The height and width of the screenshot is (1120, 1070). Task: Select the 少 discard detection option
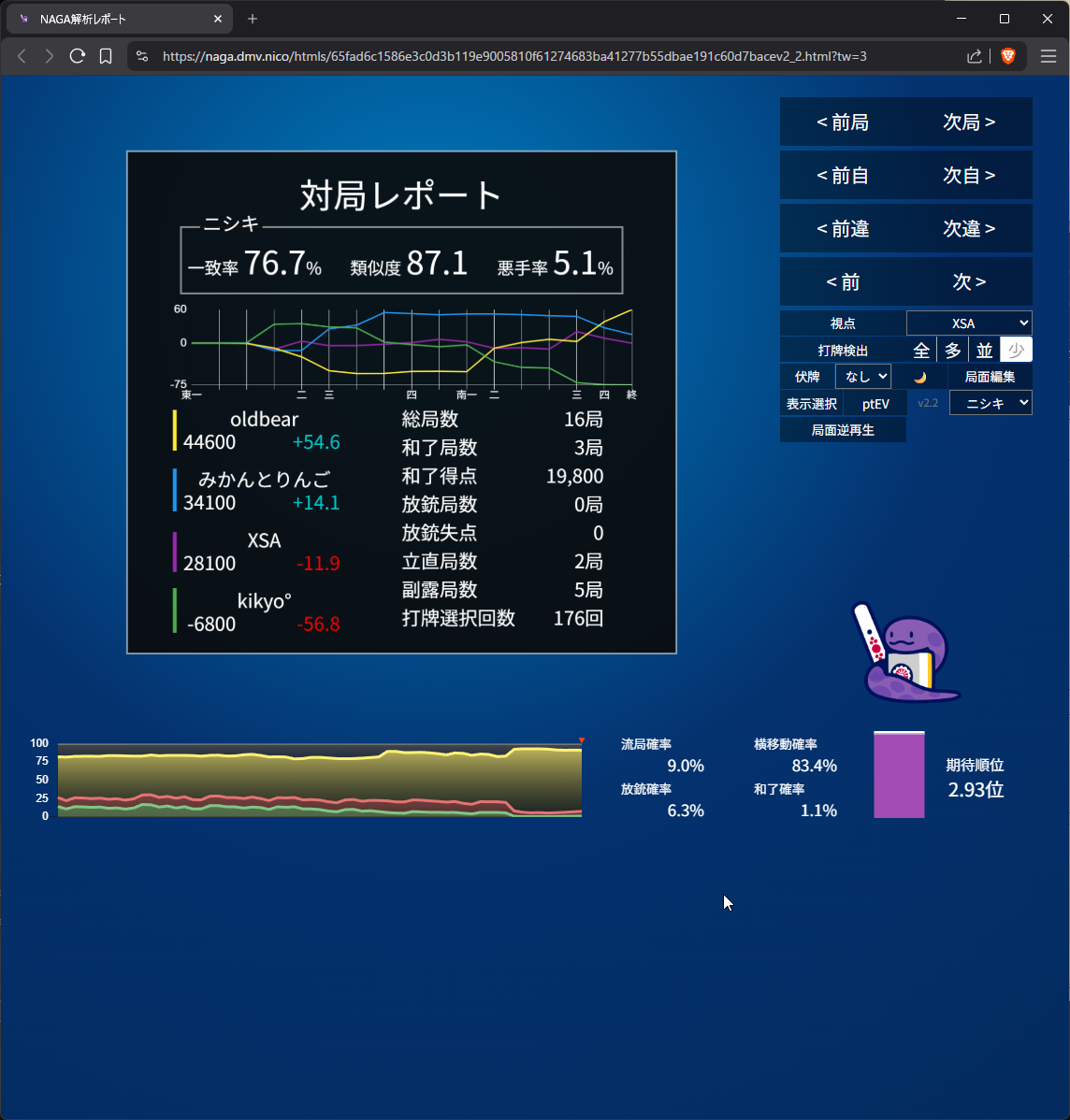click(x=1016, y=351)
